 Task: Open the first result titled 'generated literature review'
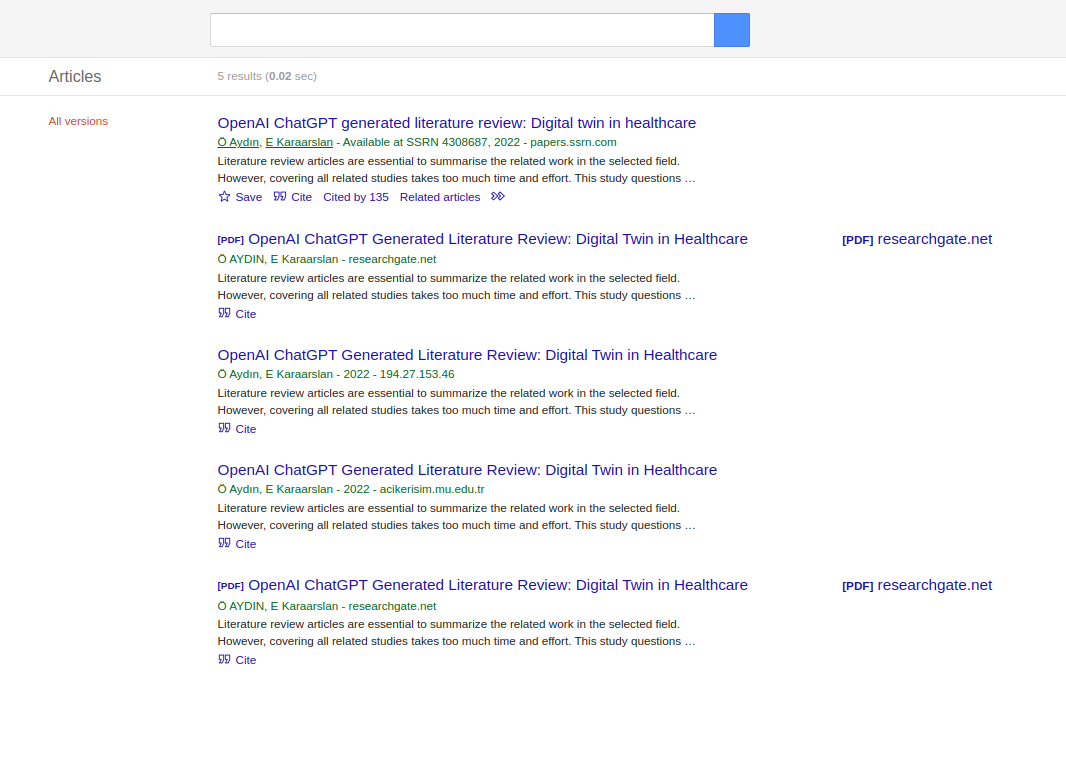click(457, 123)
